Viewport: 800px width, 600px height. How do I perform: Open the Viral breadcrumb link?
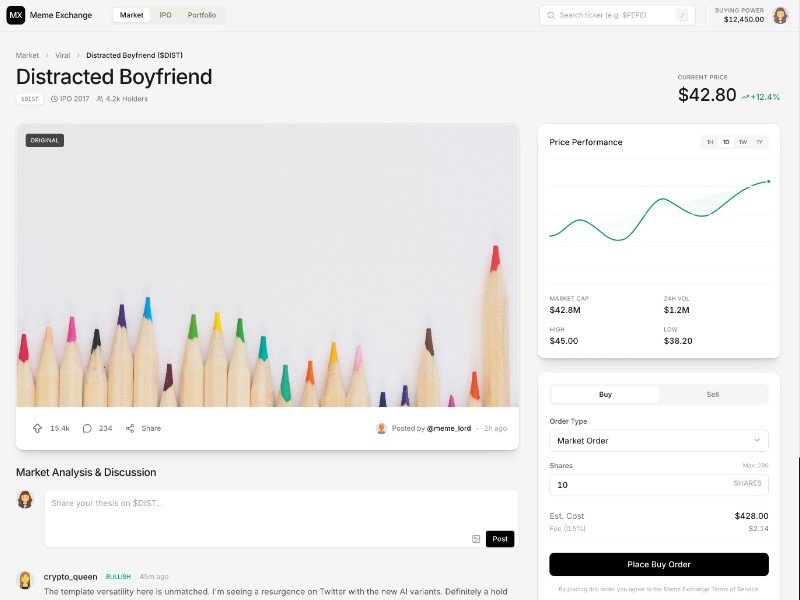(63, 55)
